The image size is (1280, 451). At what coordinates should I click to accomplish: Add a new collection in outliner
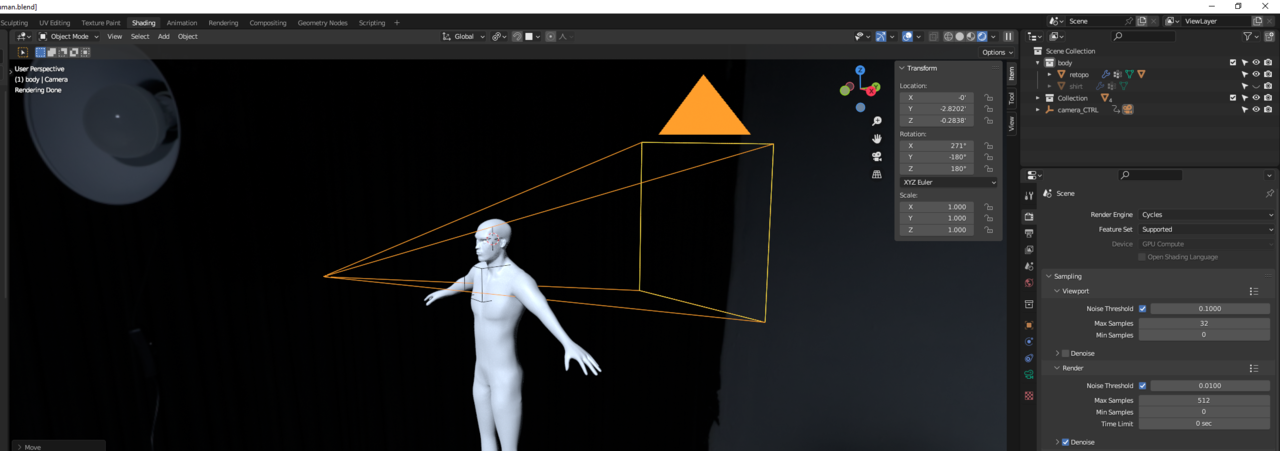pyautogui.click(x=1270, y=36)
